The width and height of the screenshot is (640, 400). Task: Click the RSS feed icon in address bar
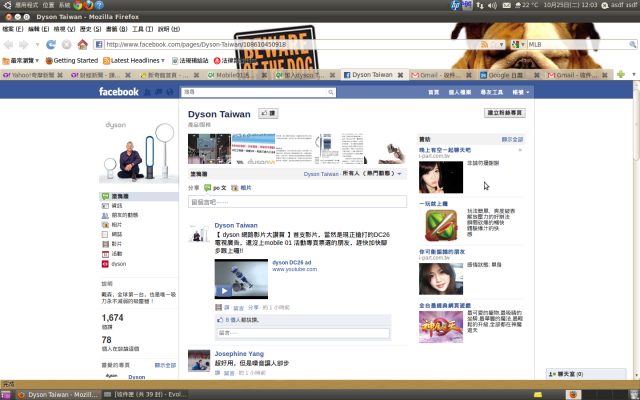click(x=484, y=44)
